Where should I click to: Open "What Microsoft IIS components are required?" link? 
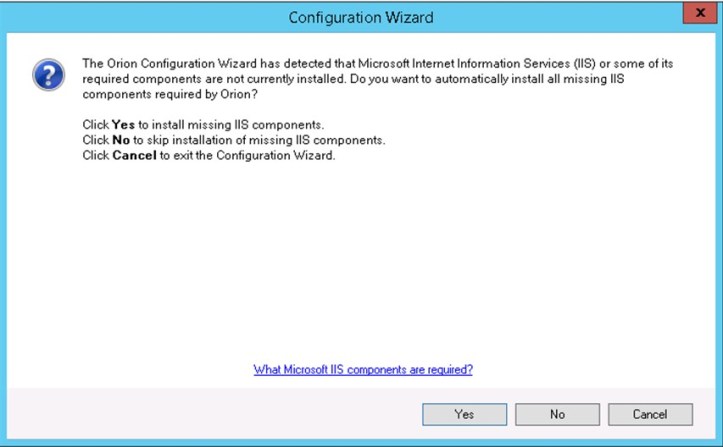(x=363, y=369)
